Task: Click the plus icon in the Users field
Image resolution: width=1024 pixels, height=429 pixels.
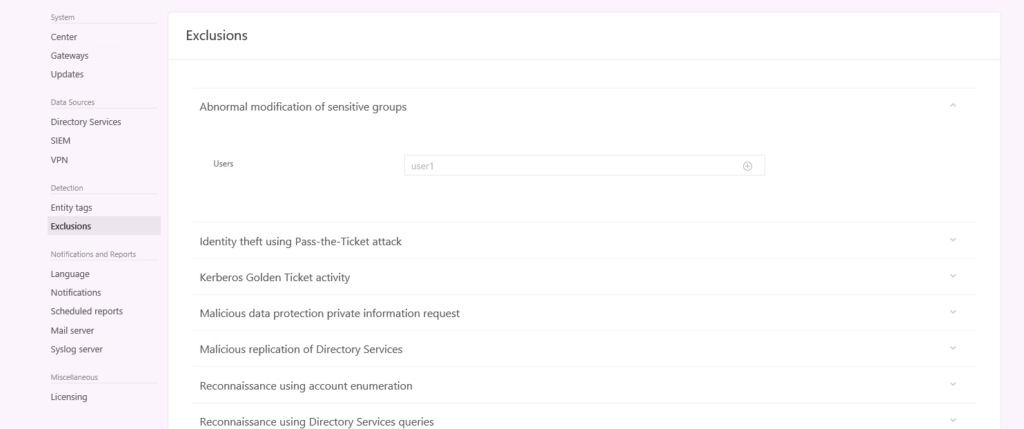Action: pos(747,166)
